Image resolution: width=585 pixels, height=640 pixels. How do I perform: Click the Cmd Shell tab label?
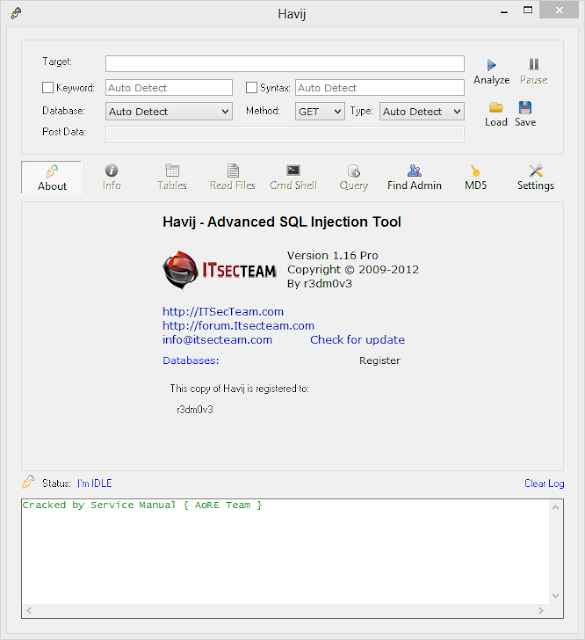(x=293, y=185)
